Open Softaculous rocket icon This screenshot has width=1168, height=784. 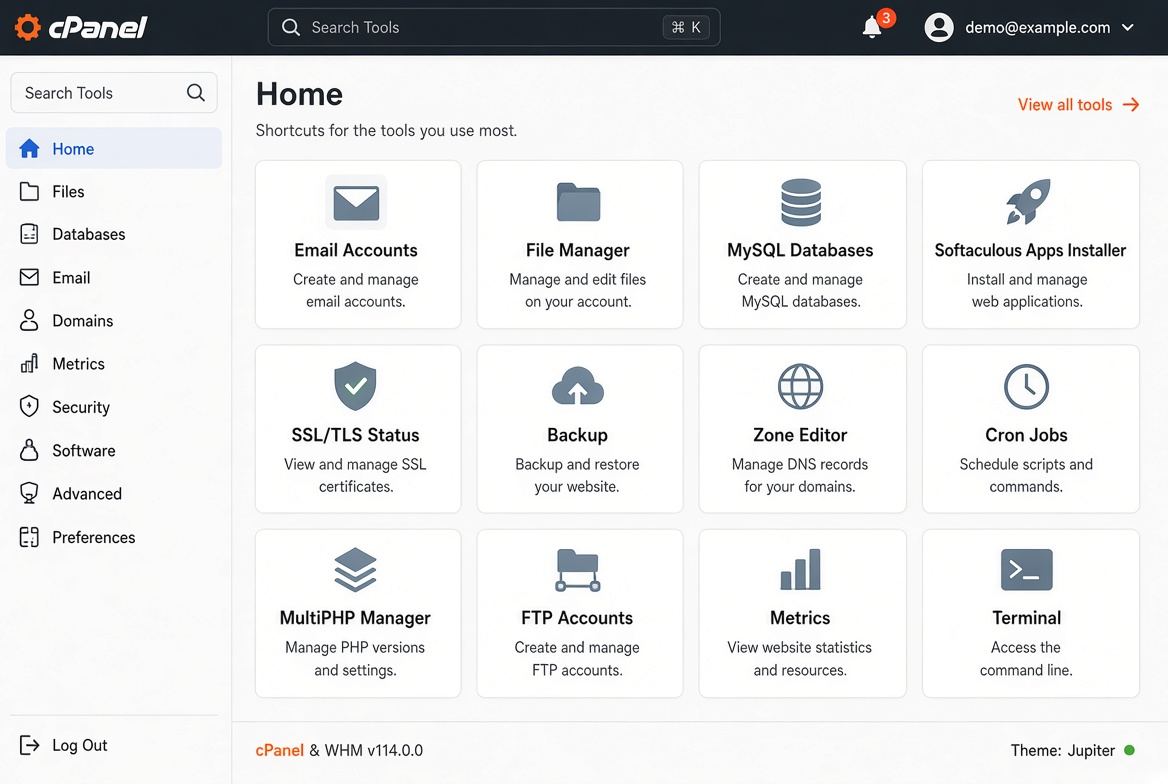[1028, 201]
